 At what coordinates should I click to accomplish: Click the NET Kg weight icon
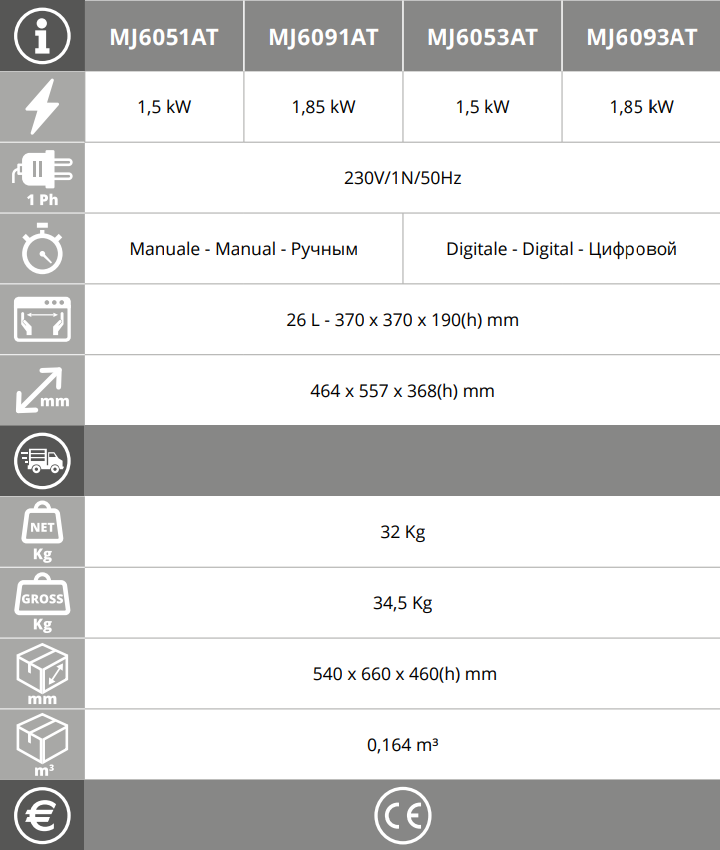click(42, 532)
